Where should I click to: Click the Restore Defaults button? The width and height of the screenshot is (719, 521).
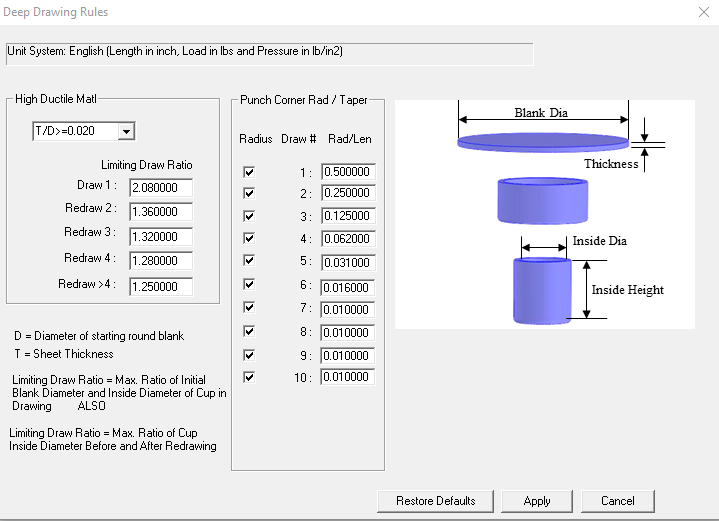point(435,500)
